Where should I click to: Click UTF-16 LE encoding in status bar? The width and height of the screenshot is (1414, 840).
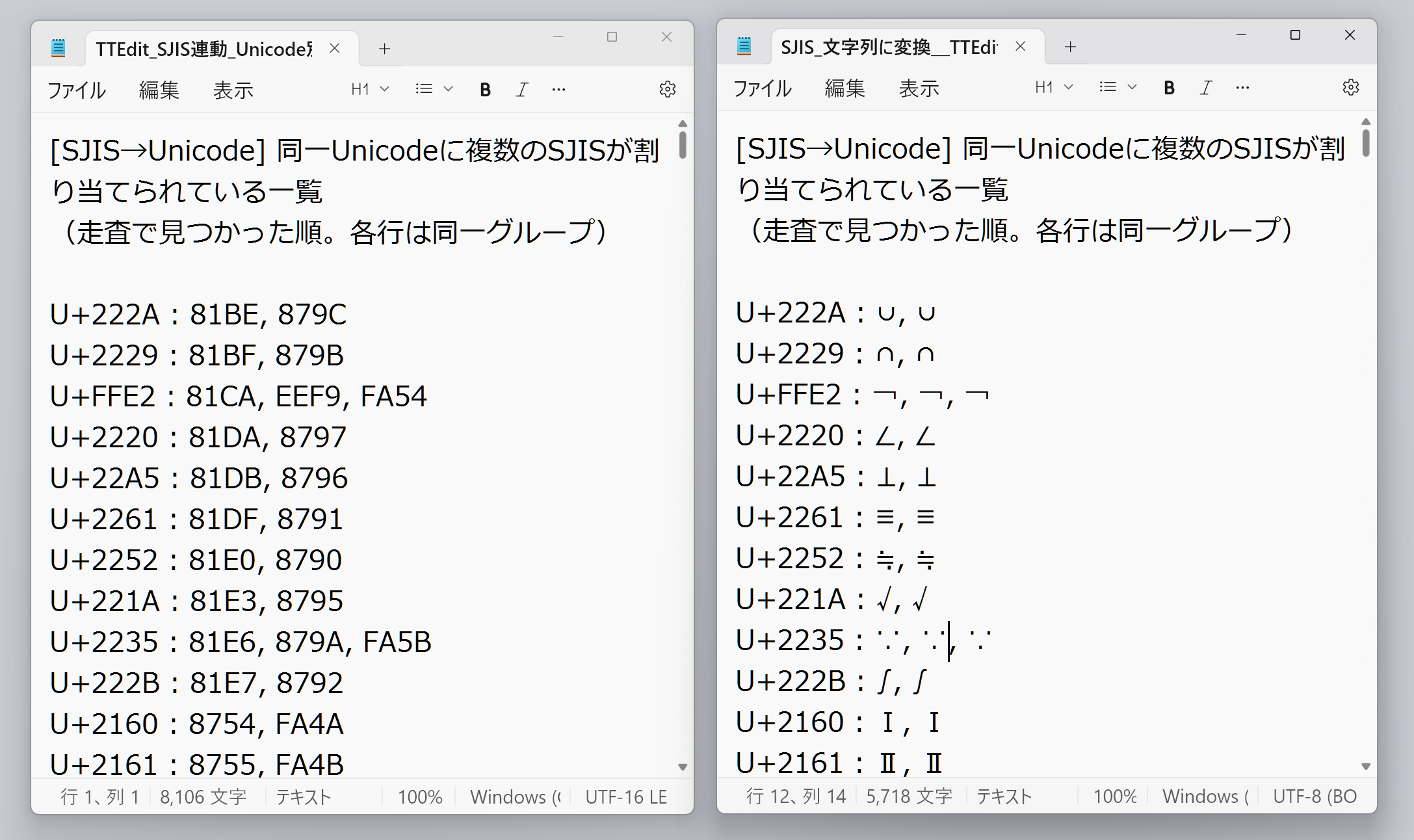tap(625, 797)
